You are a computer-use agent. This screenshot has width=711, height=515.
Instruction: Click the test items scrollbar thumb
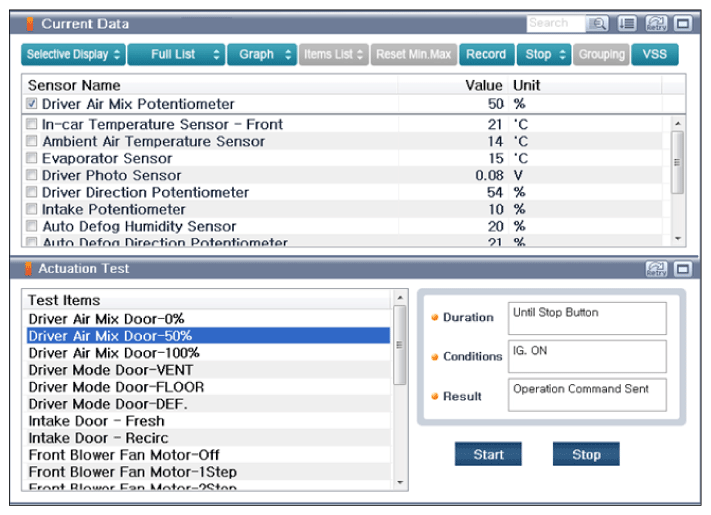tap(399, 345)
